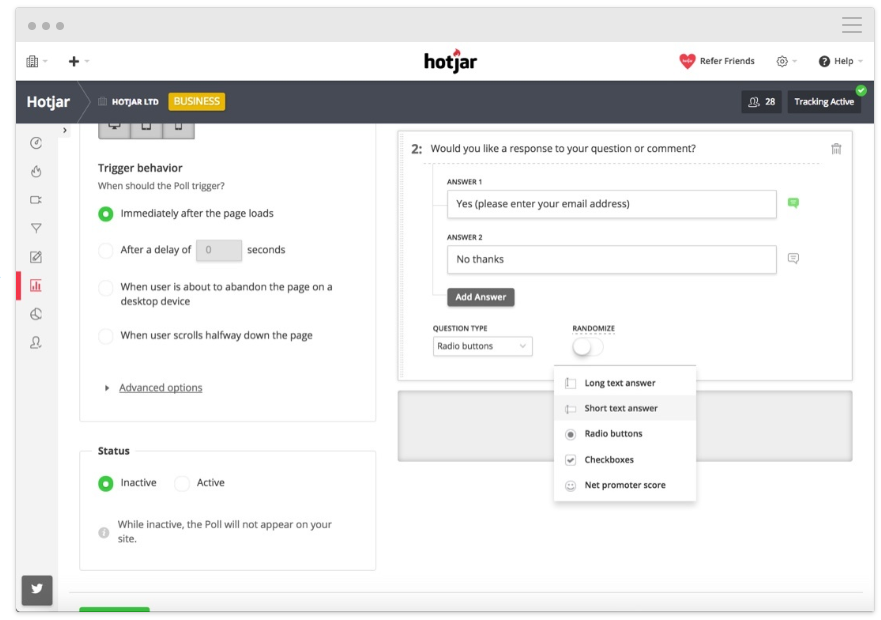This screenshot has width=881, height=620.
Task: Expand the sidebar with arrow chevron
Action: point(65,130)
